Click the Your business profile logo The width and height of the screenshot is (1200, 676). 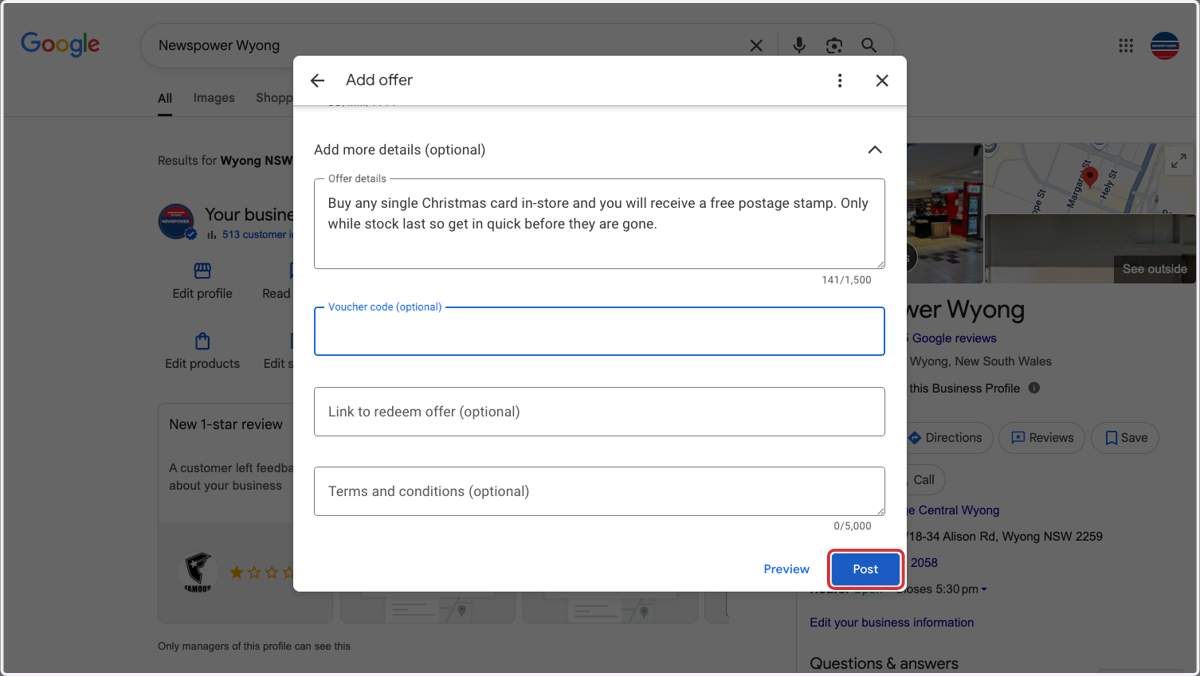coord(177,222)
